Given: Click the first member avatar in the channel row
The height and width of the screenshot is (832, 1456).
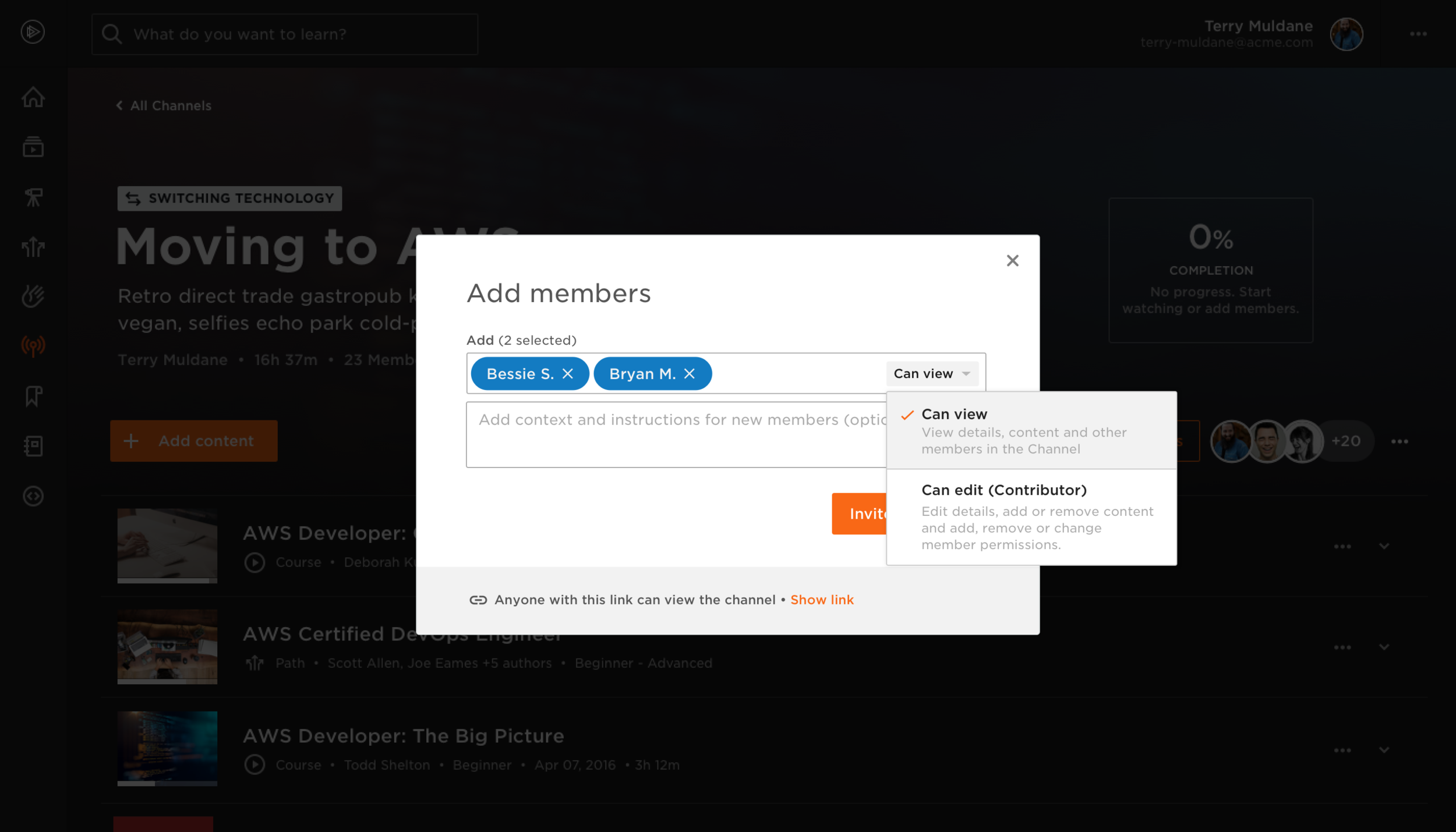Looking at the screenshot, I should tap(1231, 441).
